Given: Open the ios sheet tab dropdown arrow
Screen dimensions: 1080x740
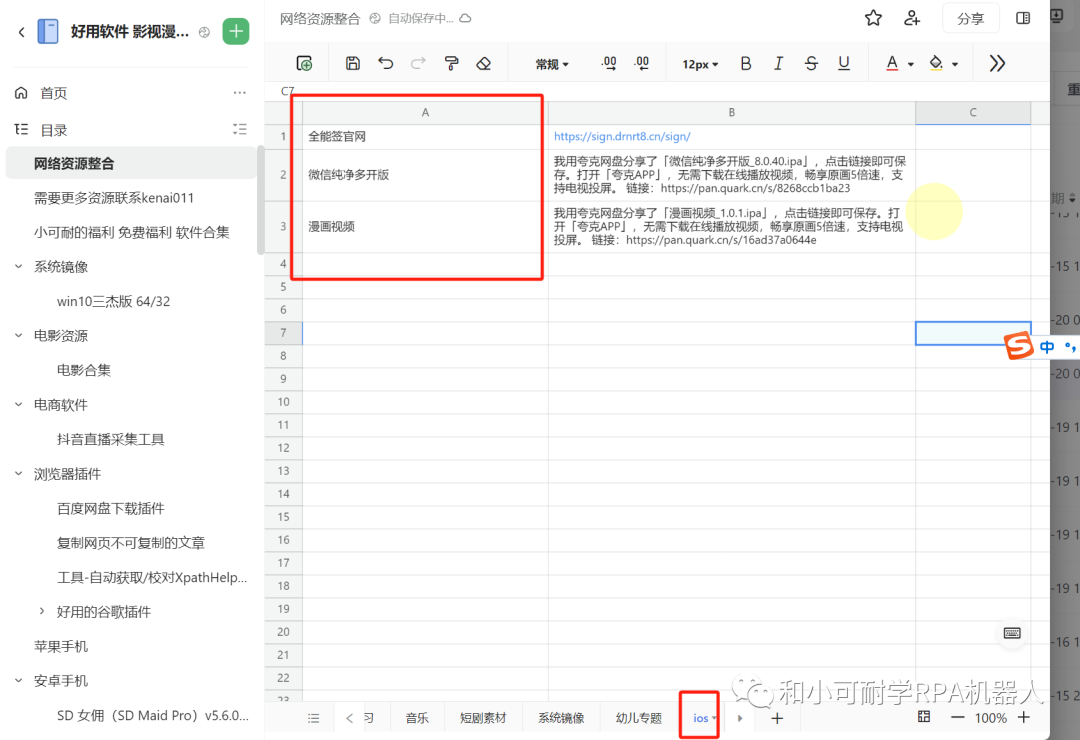Looking at the screenshot, I should tap(714, 718).
